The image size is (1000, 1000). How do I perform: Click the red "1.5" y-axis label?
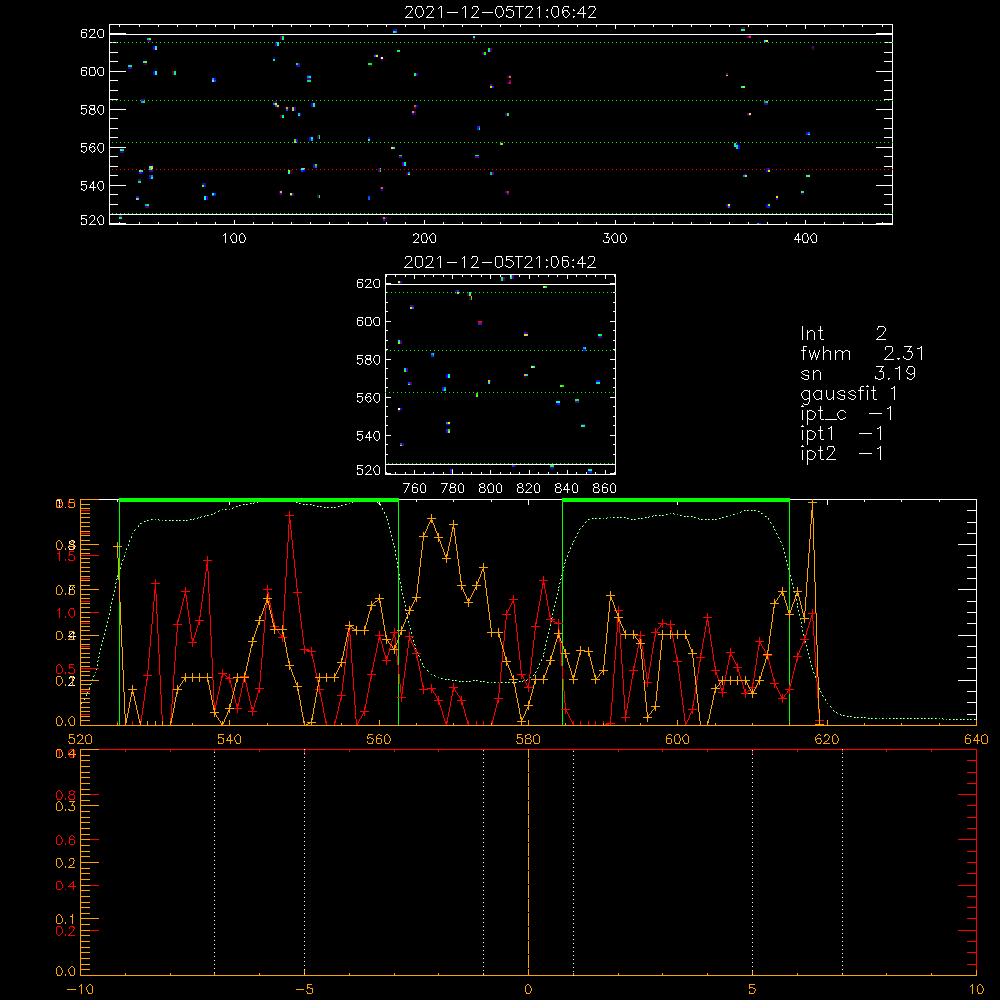click(66, 556)
